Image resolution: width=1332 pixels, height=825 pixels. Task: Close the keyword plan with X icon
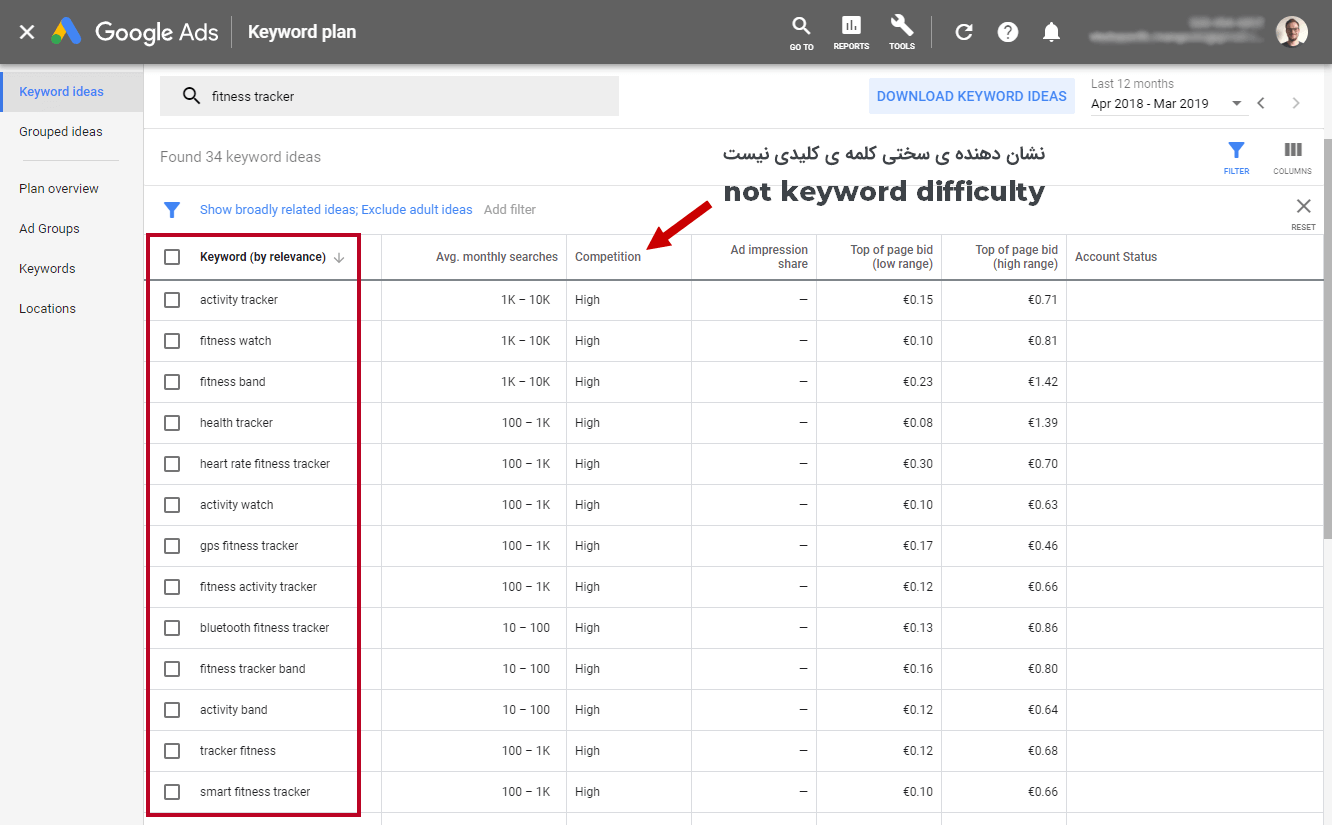pyautogui.click(x=27, y=32)
